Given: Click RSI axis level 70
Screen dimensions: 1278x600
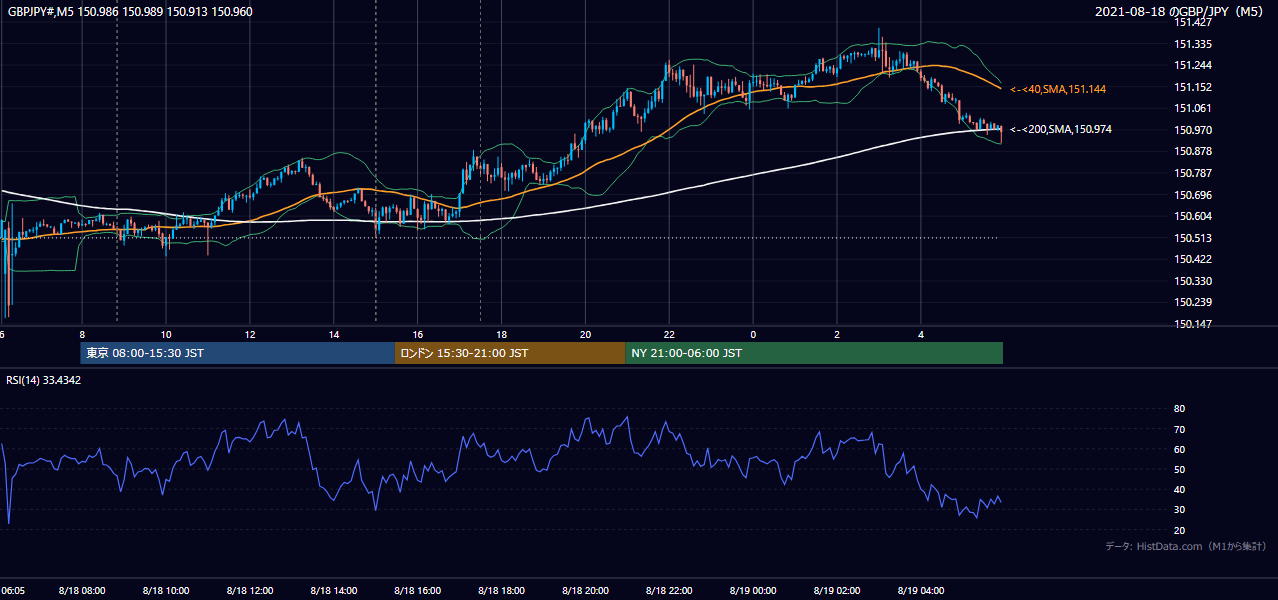Looking at the screenshot, I should tap(1179, 429).
